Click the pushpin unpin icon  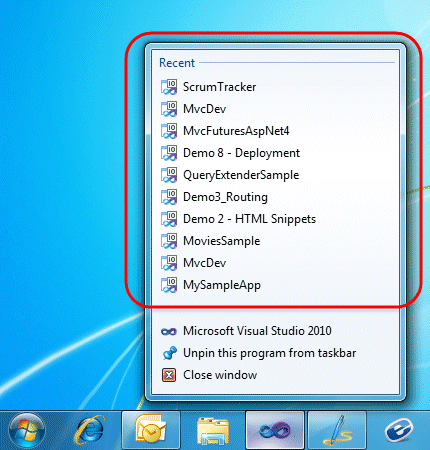click(x=169, y=353)
